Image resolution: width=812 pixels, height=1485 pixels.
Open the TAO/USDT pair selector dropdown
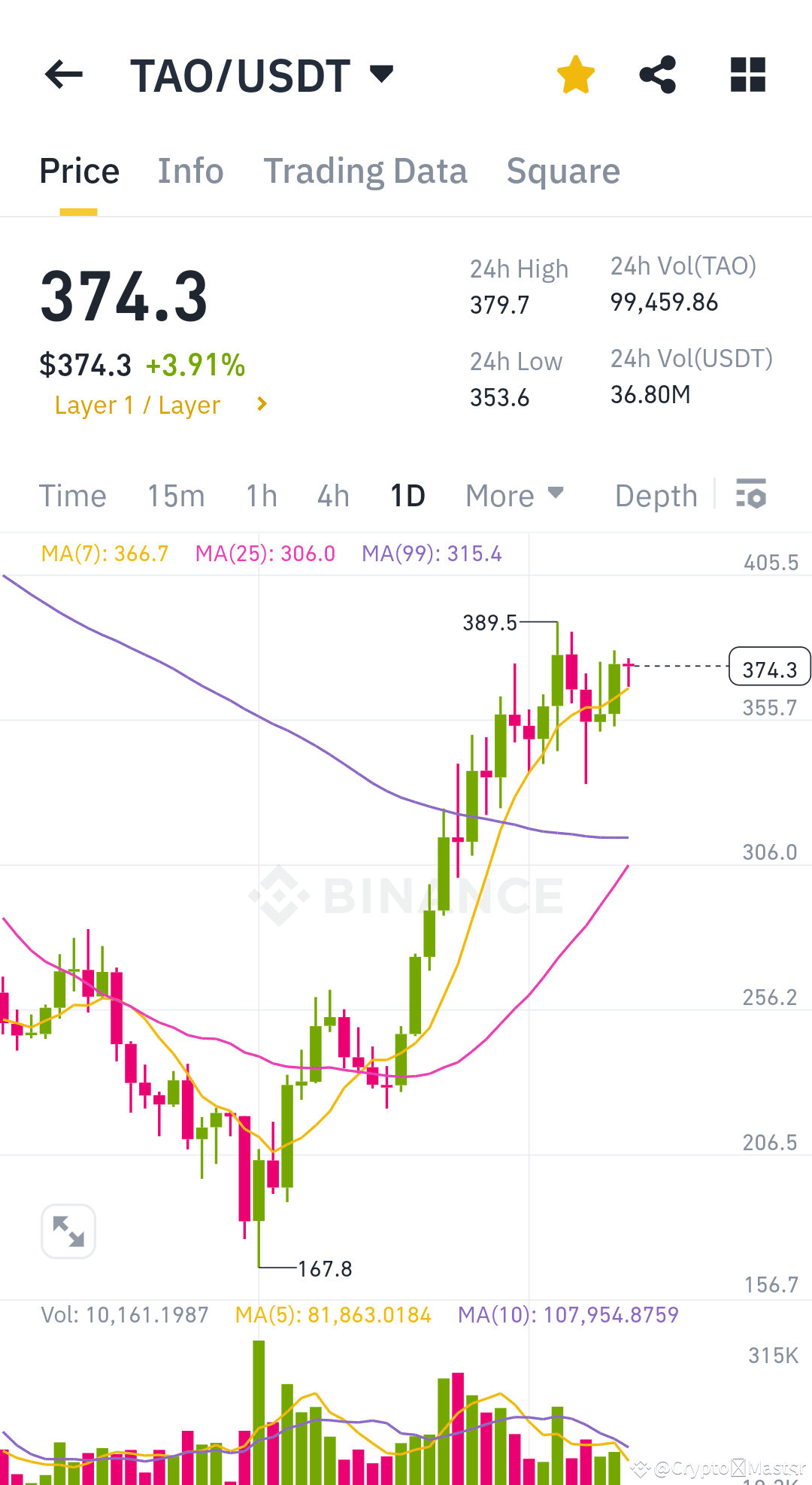[381, 74]
